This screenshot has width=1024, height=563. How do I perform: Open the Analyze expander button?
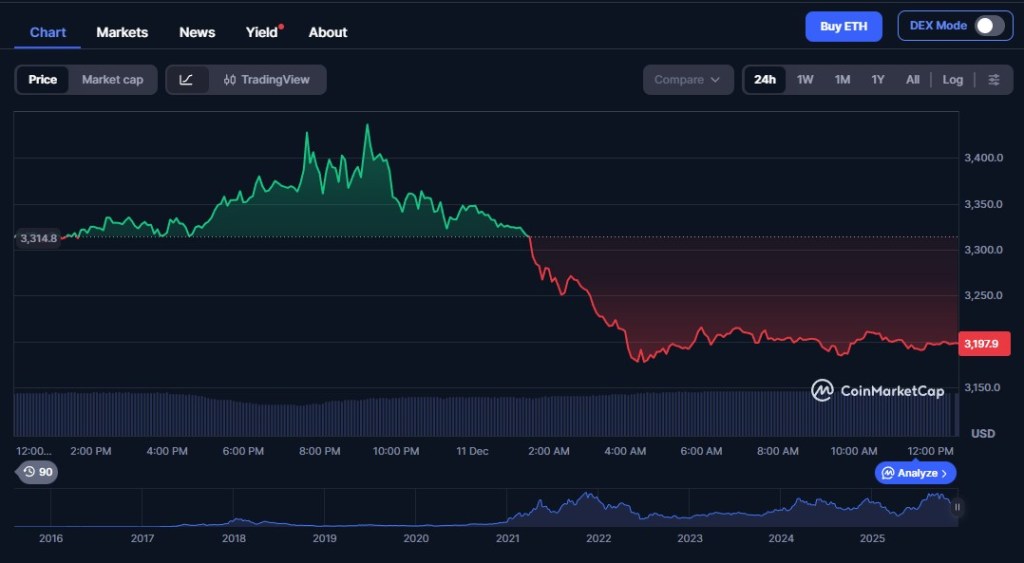pyautogui.click(x=915, y=473)
